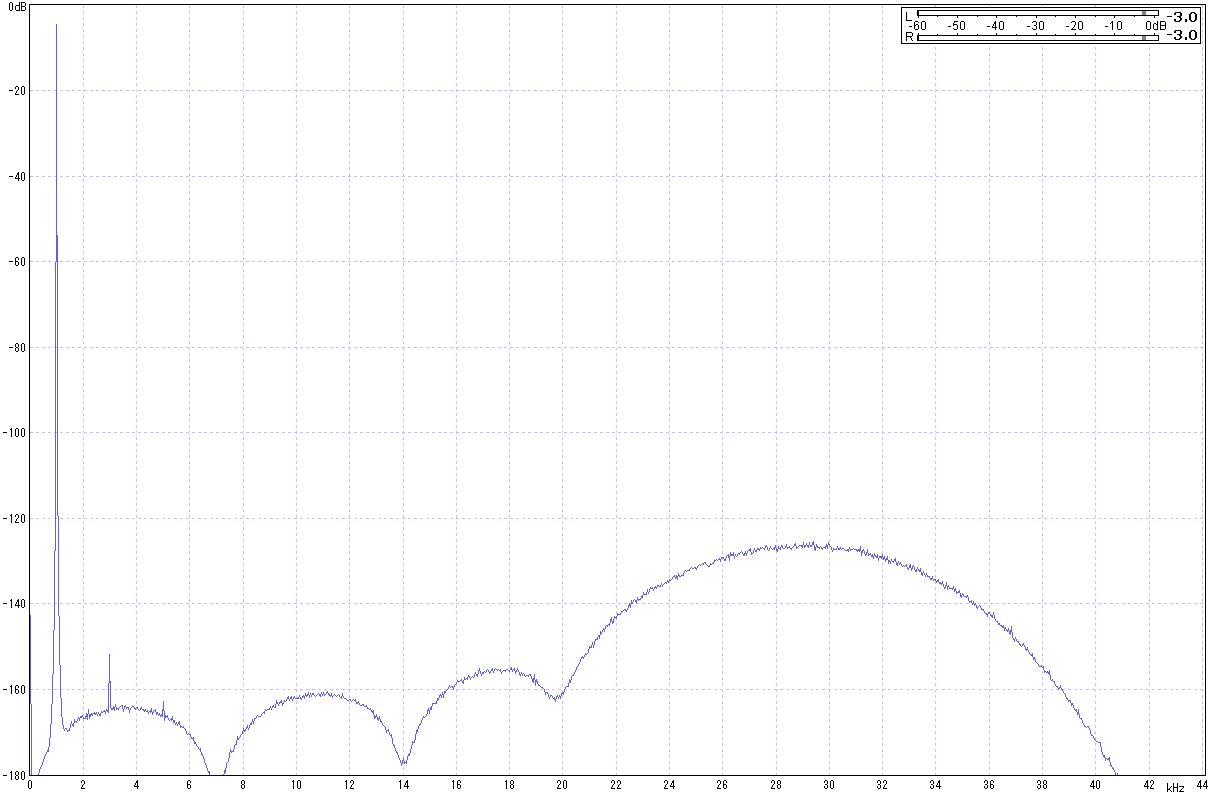The image size is (1216, 795).
Task: Click the 36 kHz tick label
Action: tap(989, 786)
